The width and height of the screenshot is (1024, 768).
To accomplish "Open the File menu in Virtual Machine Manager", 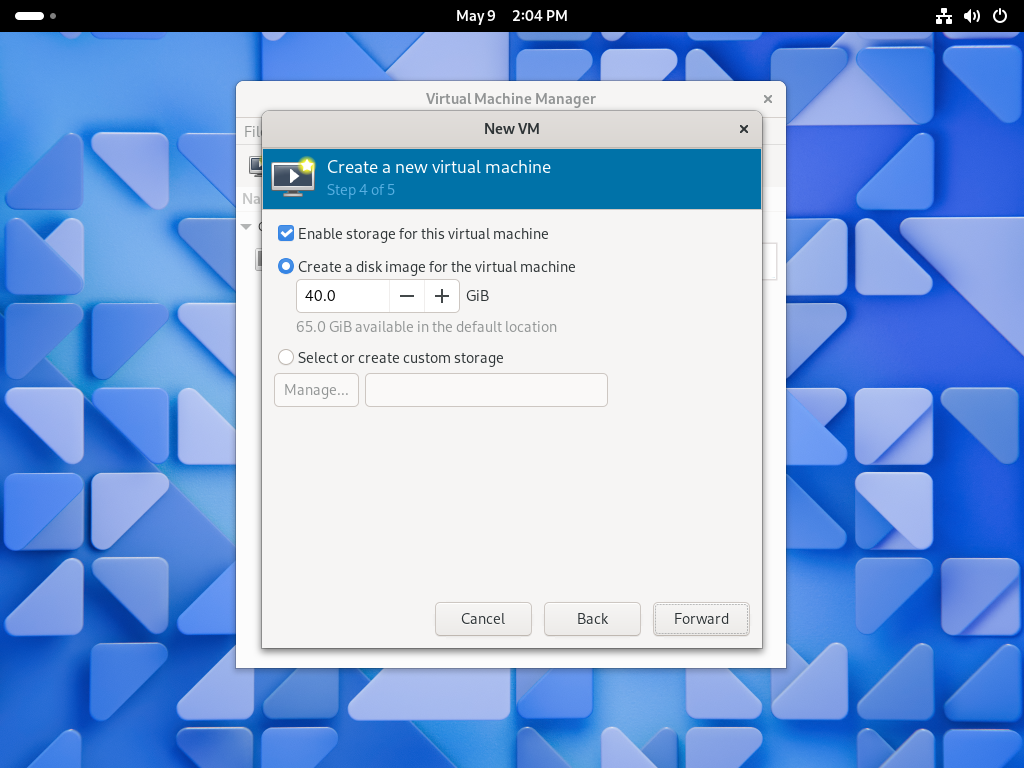I will pyautogui.click(x=251, y=132).
